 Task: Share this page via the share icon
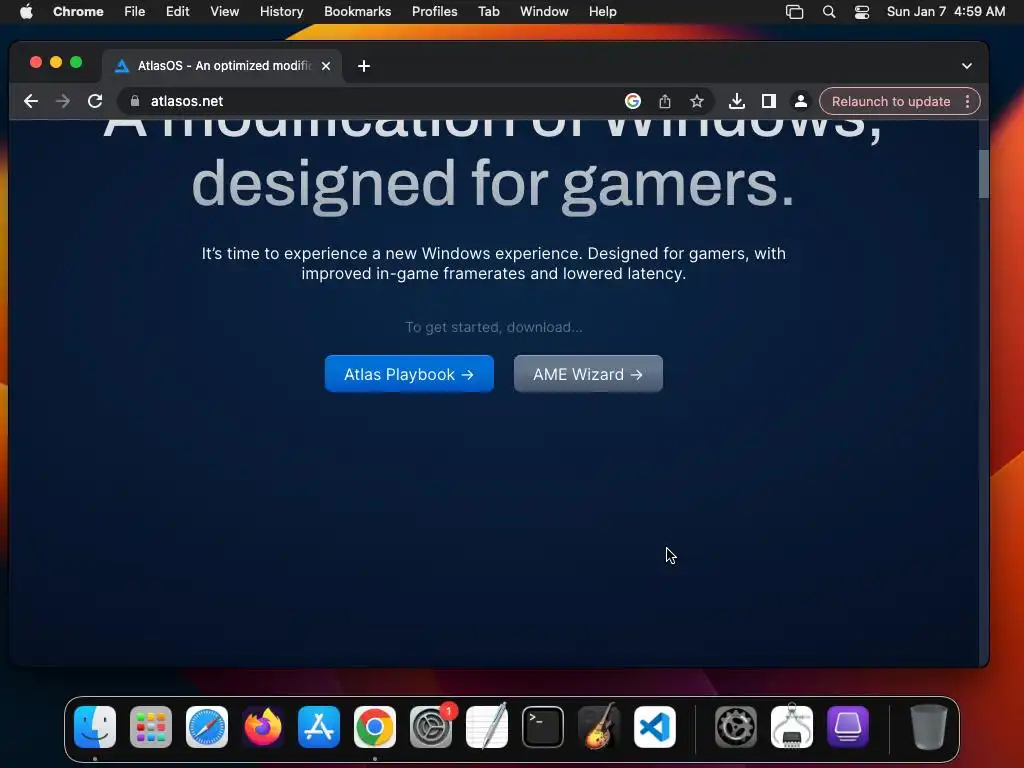point(665,101)
